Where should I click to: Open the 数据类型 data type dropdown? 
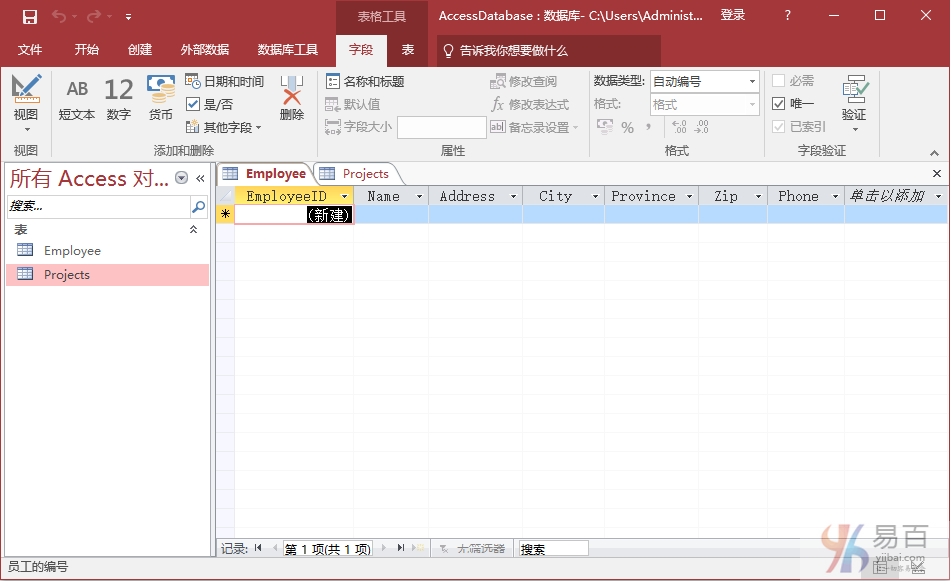click(x=705, y=81)
